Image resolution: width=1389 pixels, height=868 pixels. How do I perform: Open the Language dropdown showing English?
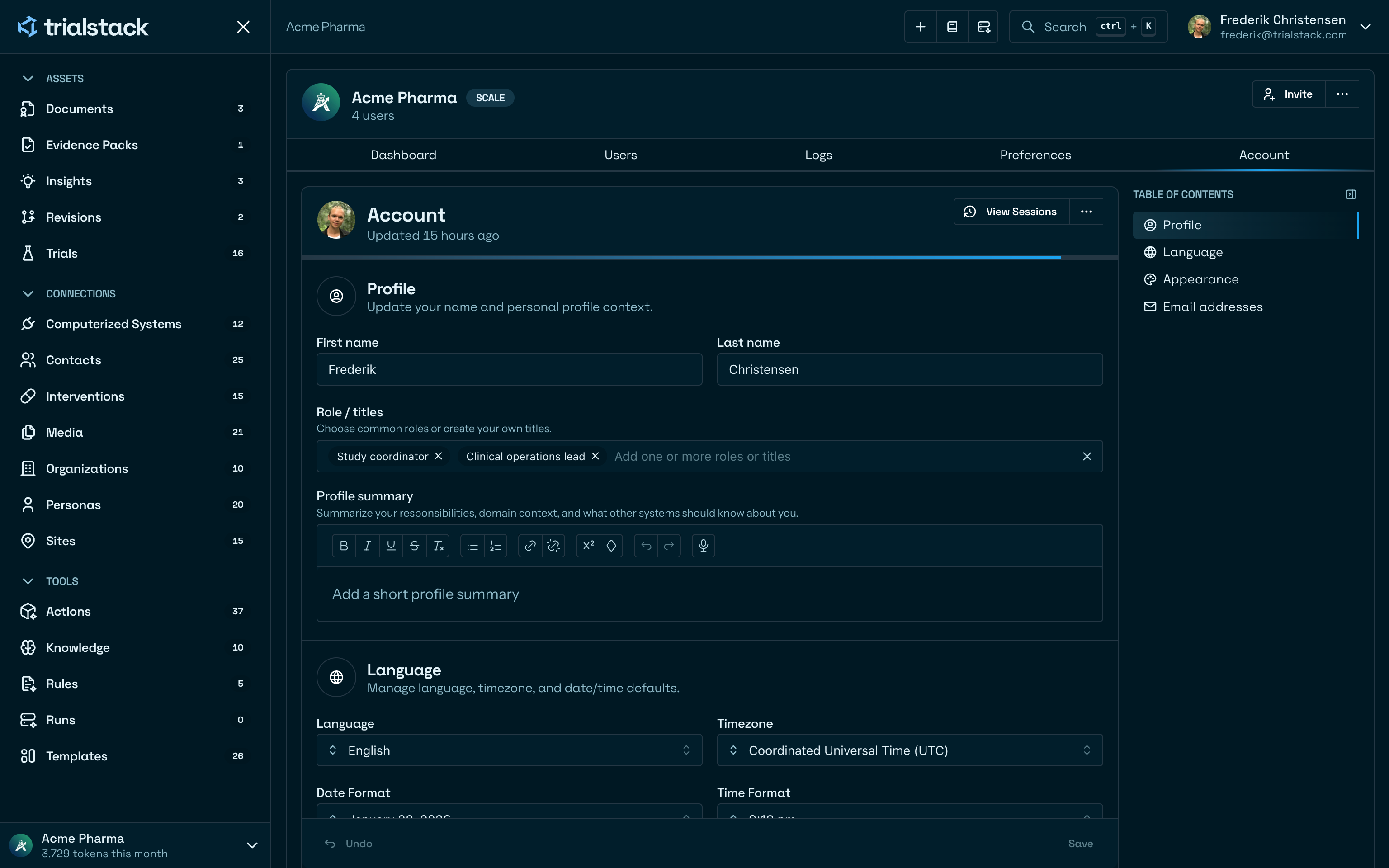click(509, 750)
